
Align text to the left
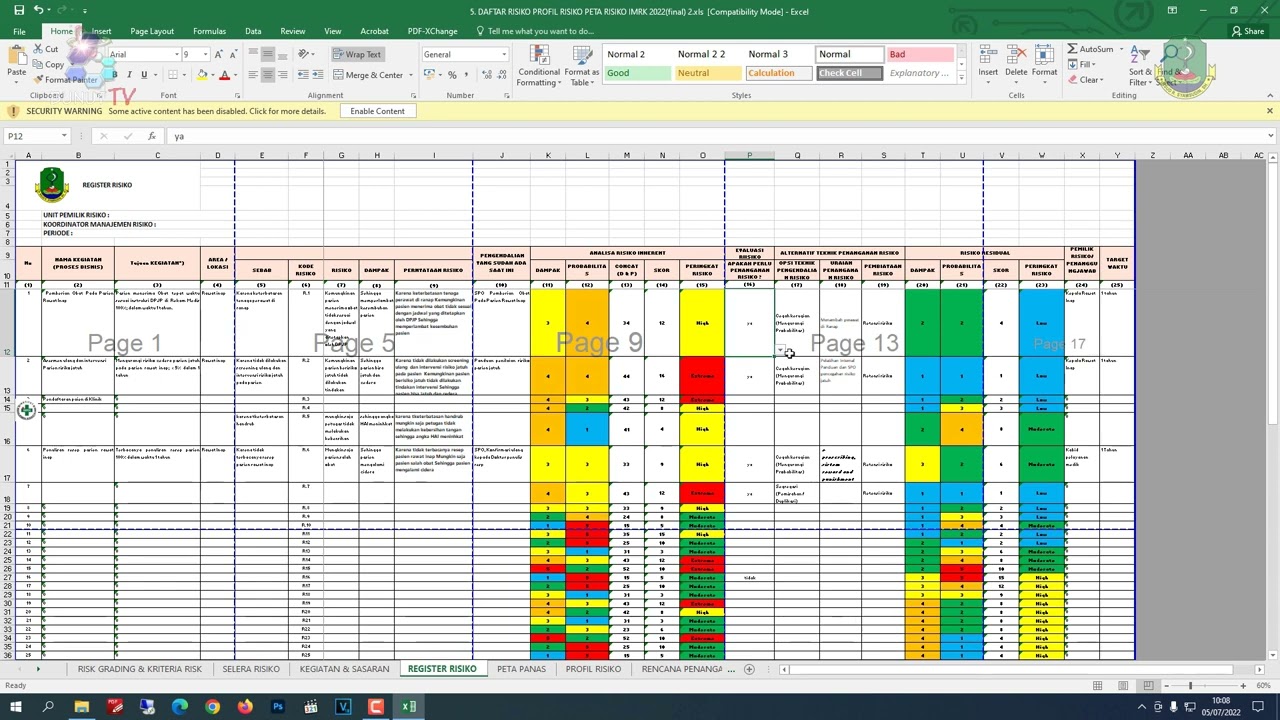pos(253,75)
